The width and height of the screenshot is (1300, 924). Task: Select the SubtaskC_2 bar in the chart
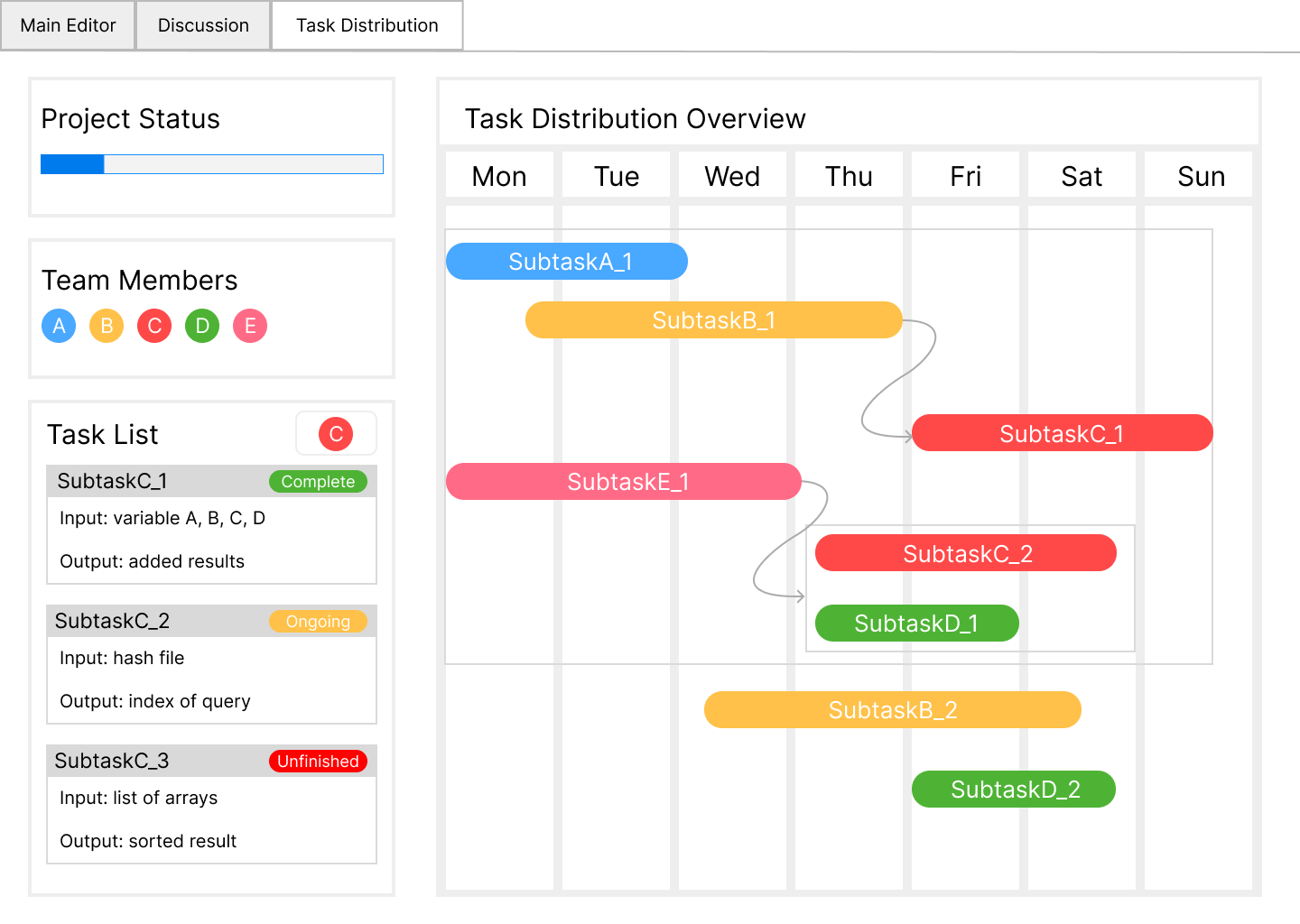click(966, 553)
